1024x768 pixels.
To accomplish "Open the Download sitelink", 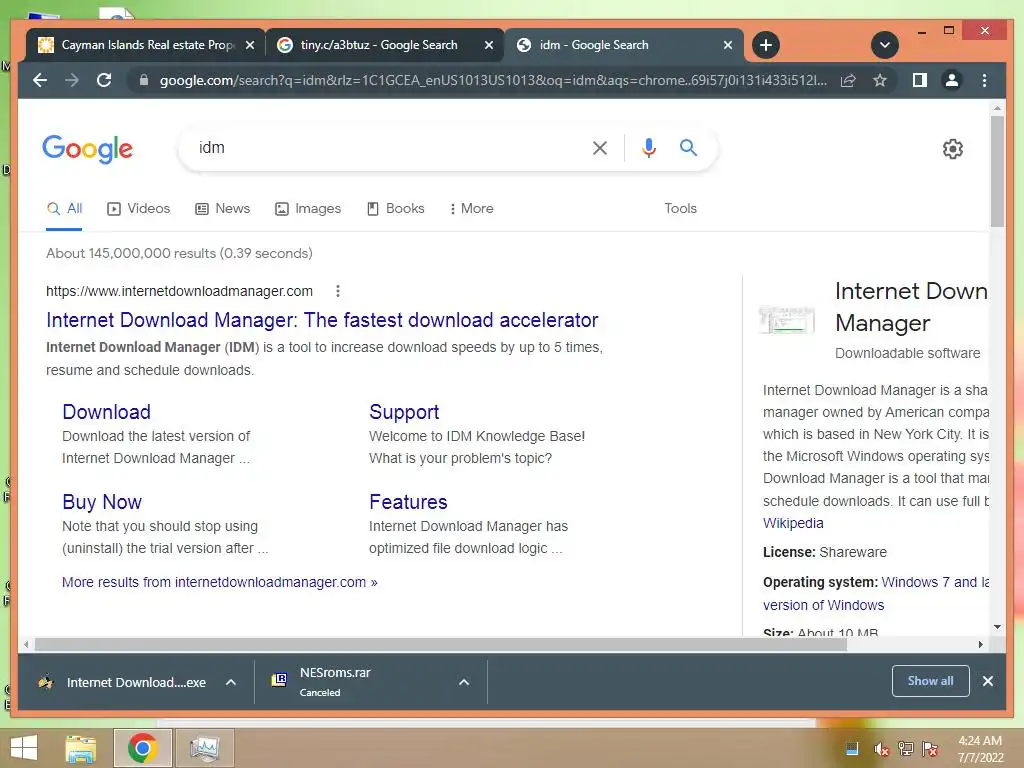I will tap(106, 412).
